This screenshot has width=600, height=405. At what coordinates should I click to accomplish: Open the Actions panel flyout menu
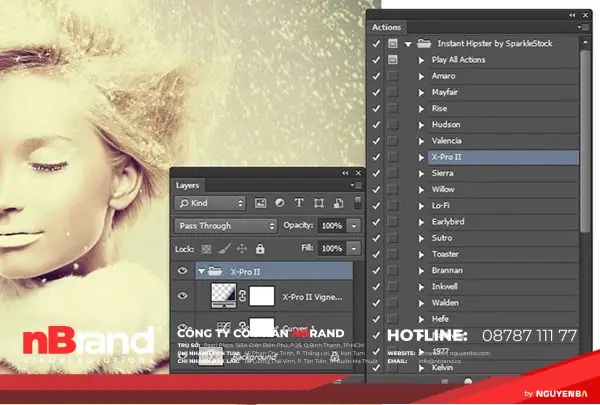pos(584,27)
